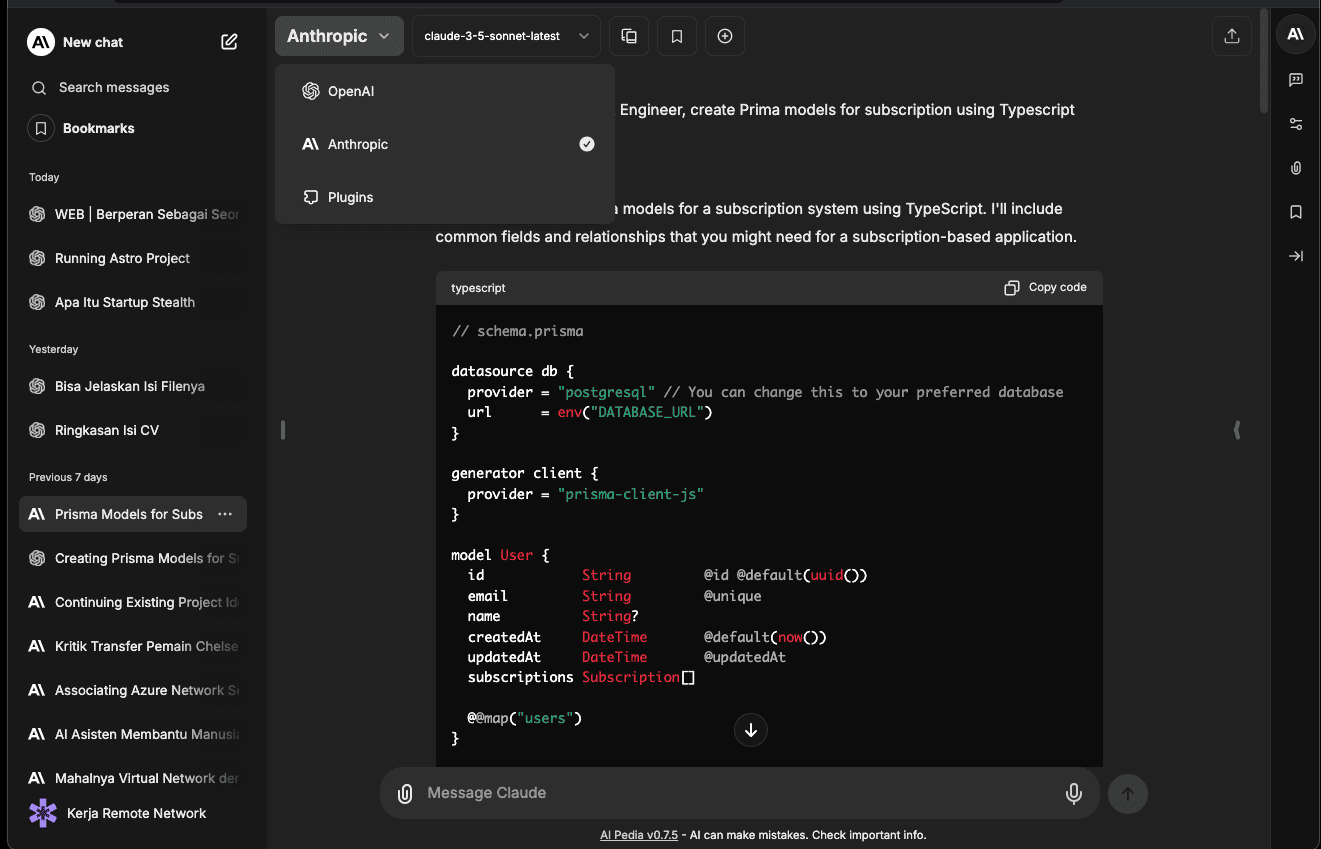Click the vertical scrollbar of the chat
The width and height of the screenshot is (1321, 849).
coord(1264,62)
